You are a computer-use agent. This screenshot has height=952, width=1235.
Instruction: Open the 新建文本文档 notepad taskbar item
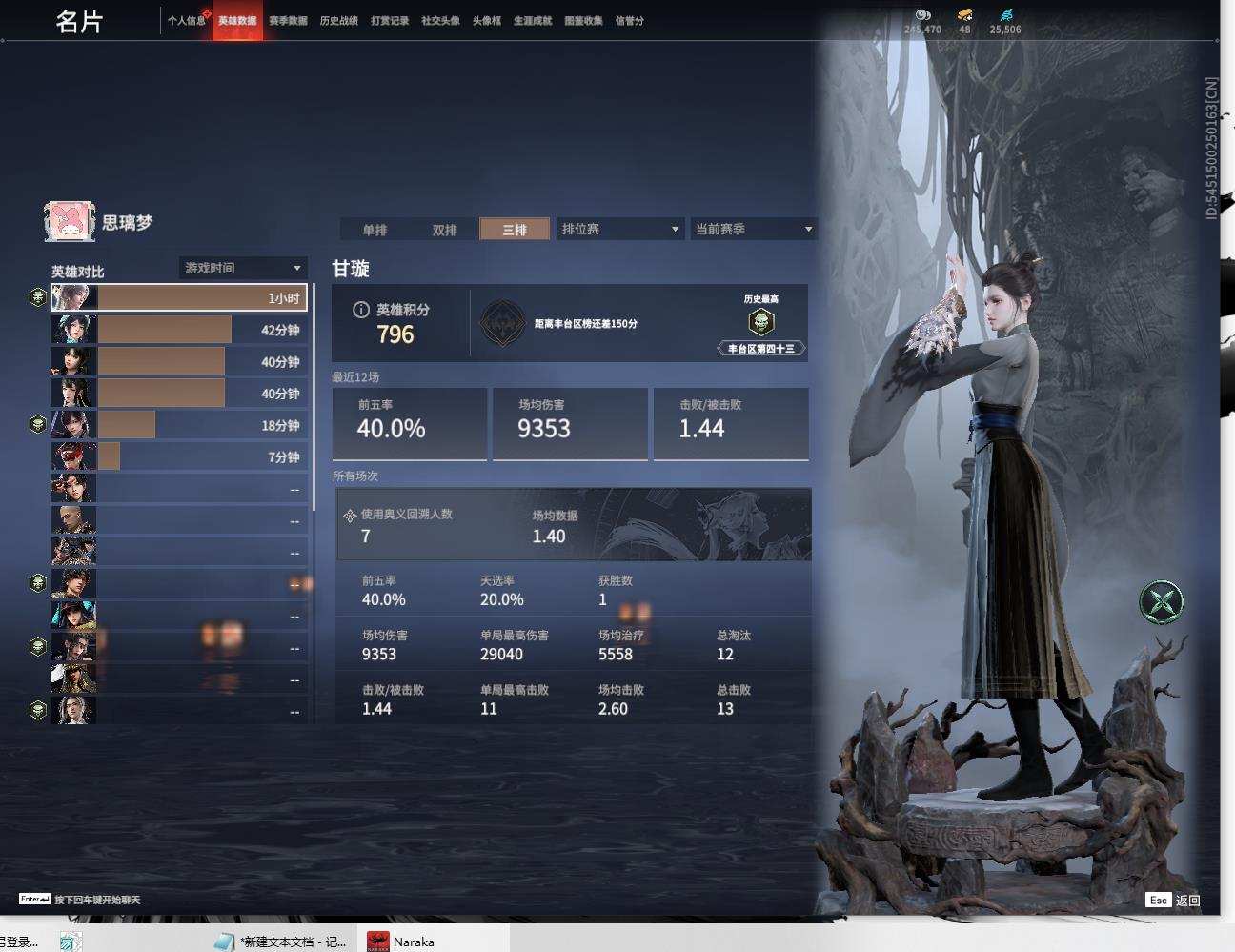[281, 941]
